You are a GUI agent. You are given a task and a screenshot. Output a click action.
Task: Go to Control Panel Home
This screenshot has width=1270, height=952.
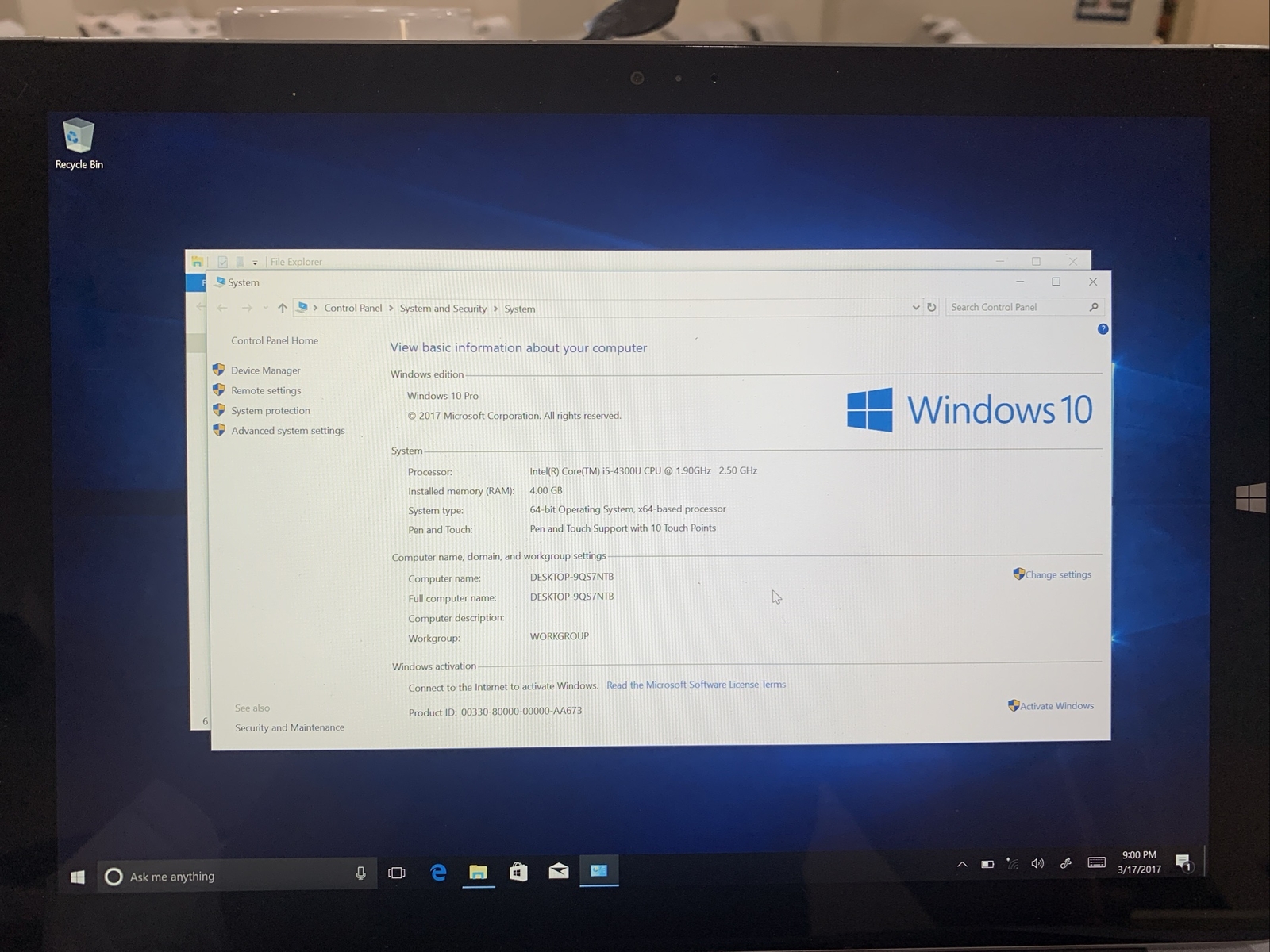[x=275, y=340]
